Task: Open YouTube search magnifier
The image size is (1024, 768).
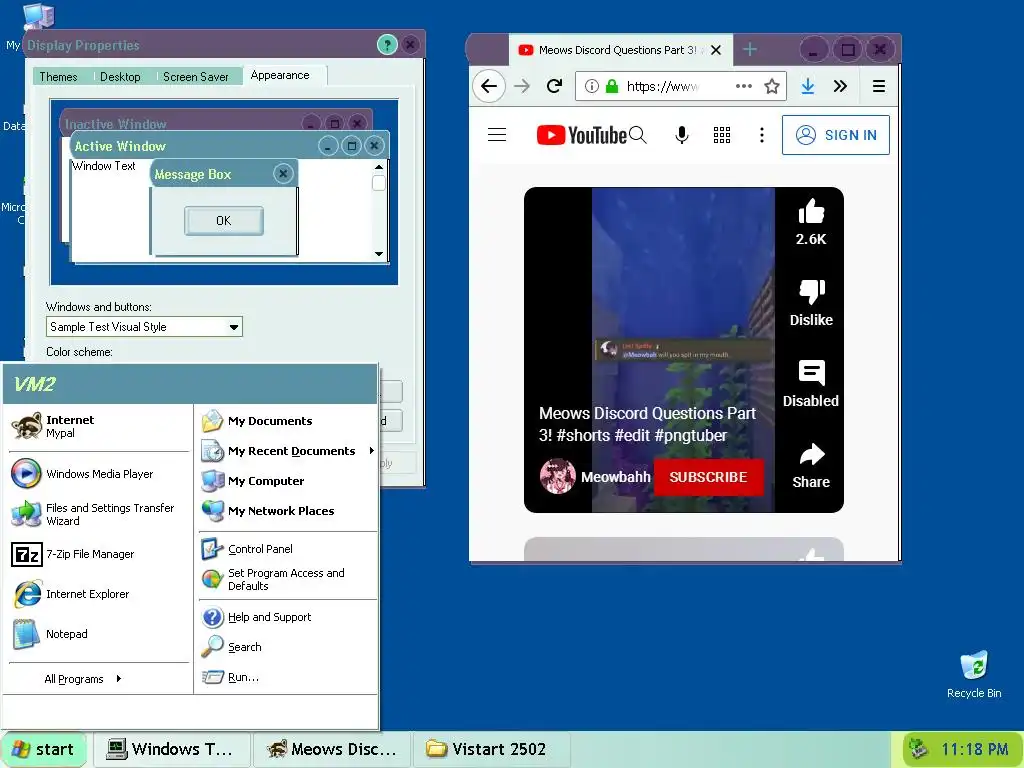Action: pos(639,135)
